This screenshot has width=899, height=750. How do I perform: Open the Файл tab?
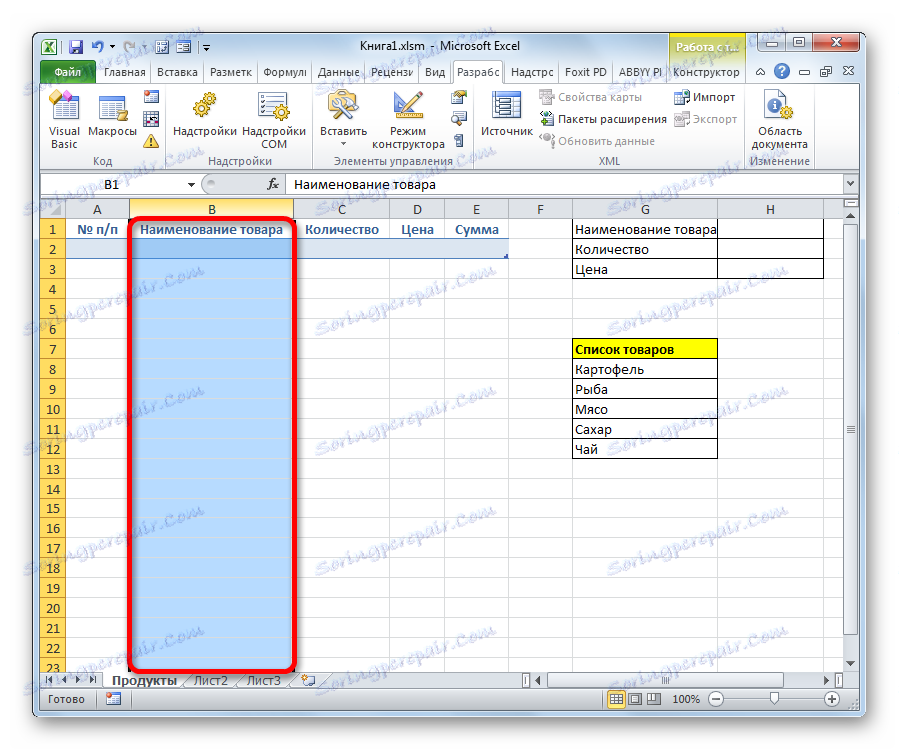pyautogui.click(x=68, y=72)
